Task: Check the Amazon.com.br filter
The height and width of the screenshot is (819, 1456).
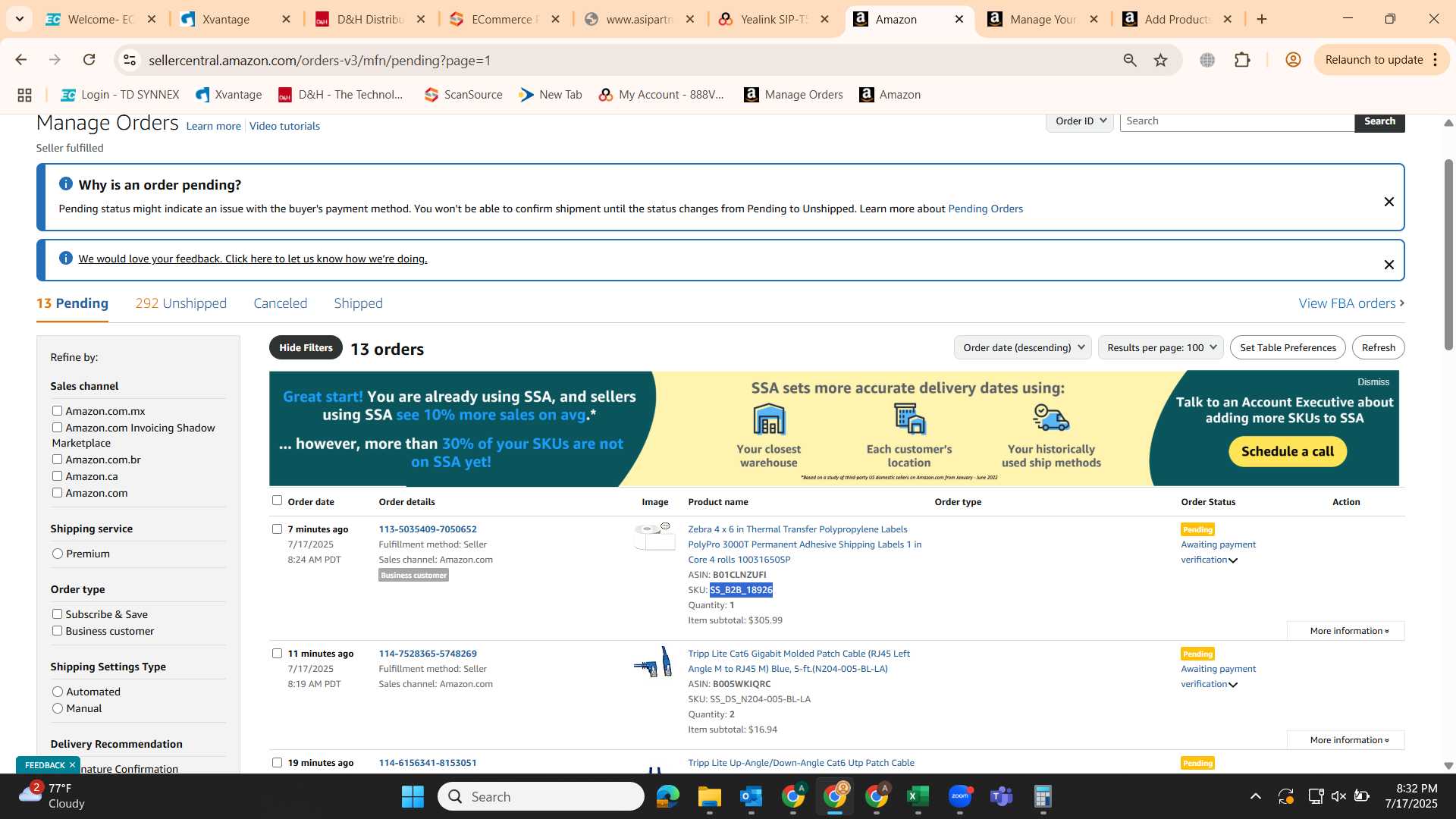Action: click(x=57, y=460)
